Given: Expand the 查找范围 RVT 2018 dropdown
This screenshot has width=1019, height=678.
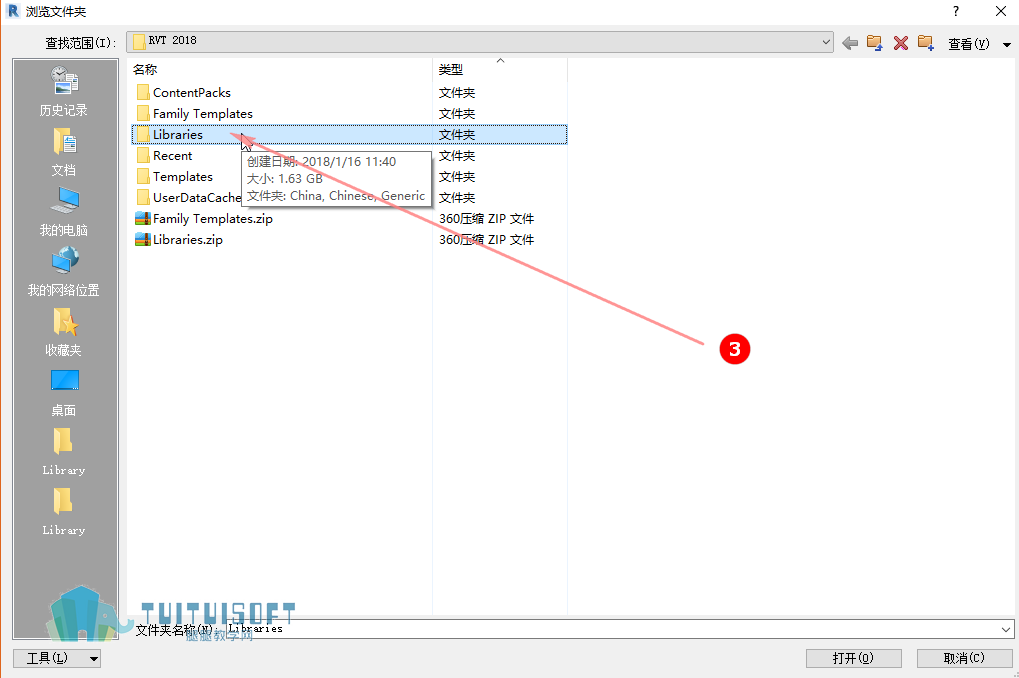Looking at the screenshot, I should click(x=825, y=42).
